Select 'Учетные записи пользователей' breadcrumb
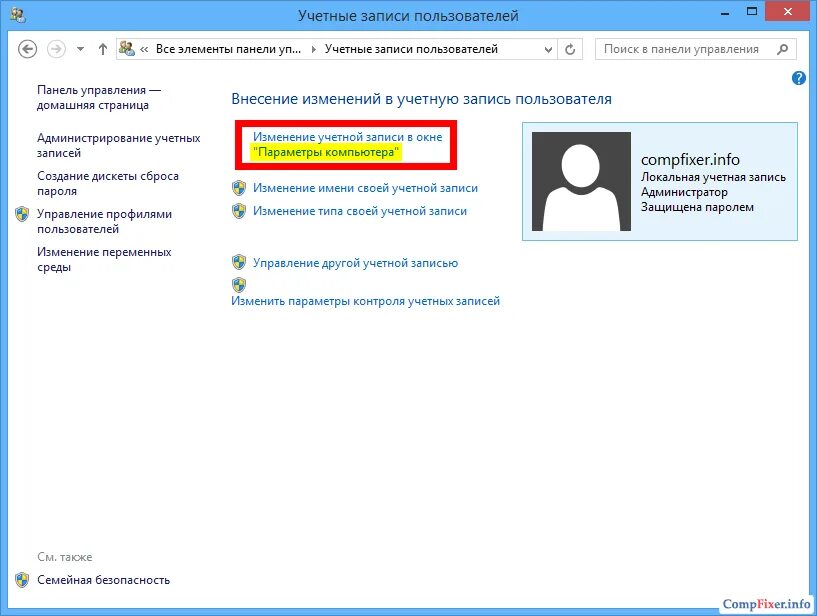 click(411, 49)
